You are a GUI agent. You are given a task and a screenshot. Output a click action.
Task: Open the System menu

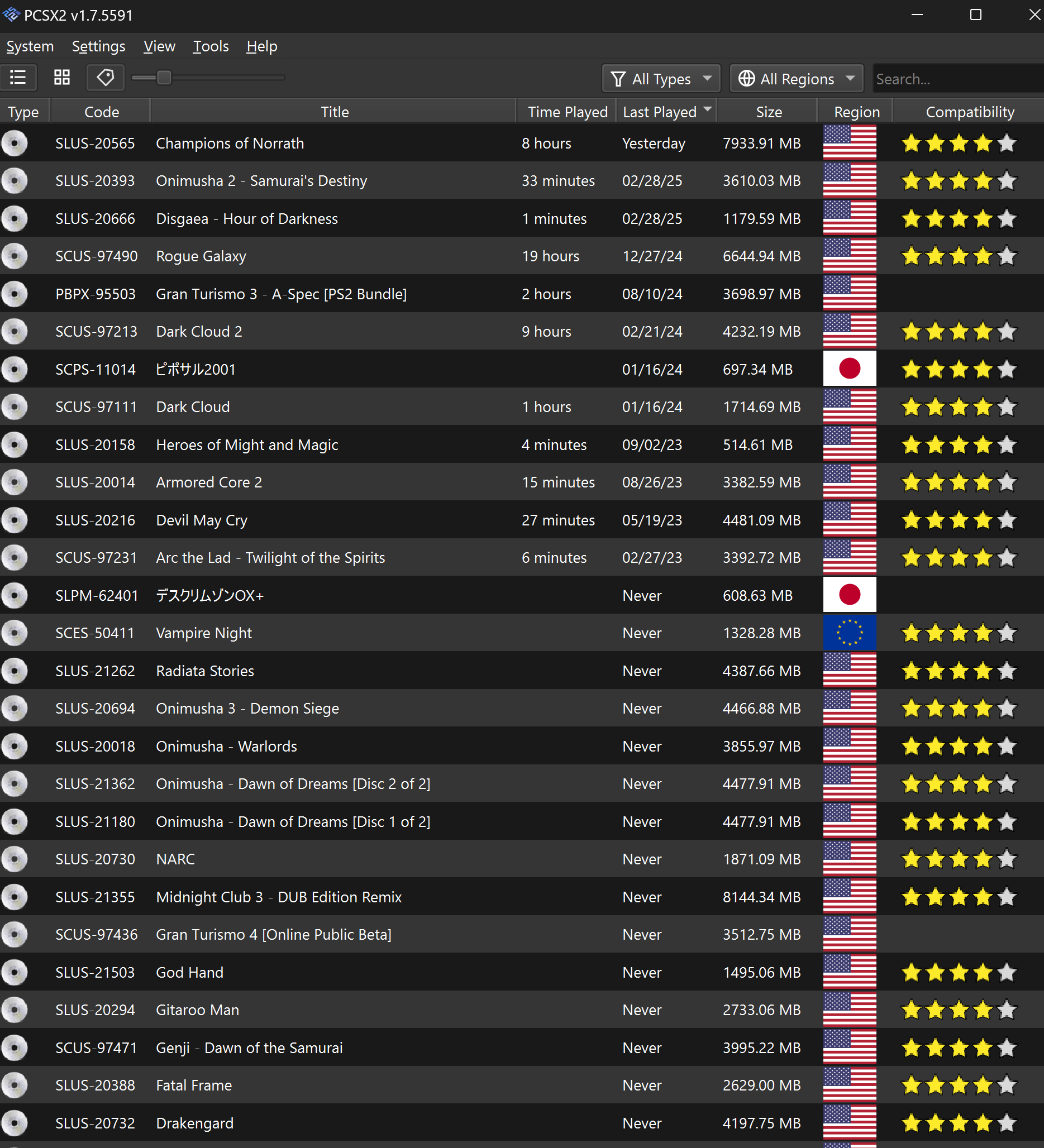30,46
